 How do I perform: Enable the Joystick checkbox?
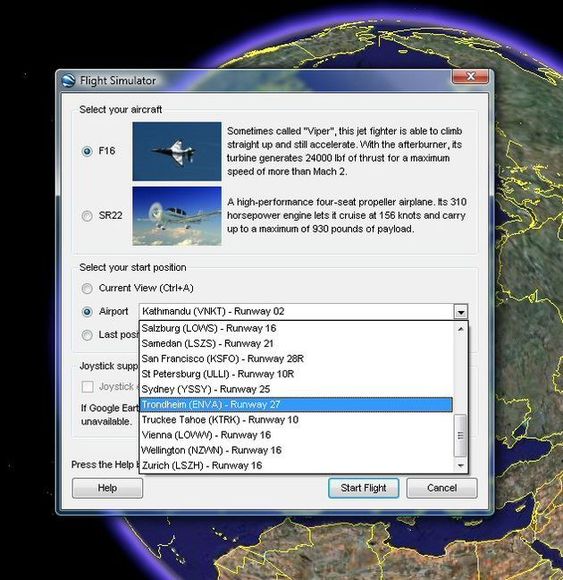point(87,387)
